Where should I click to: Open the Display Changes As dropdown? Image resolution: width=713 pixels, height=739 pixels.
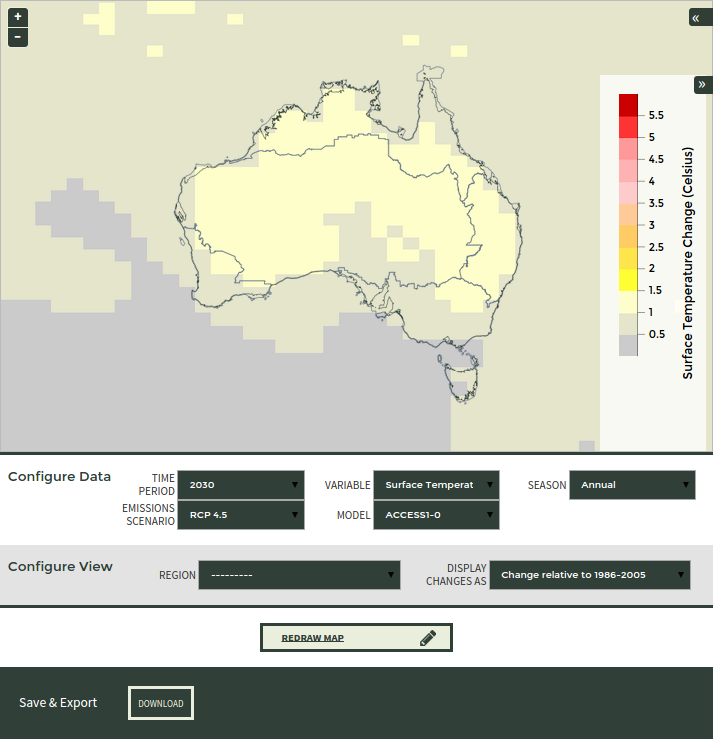(x=589, y=575)
